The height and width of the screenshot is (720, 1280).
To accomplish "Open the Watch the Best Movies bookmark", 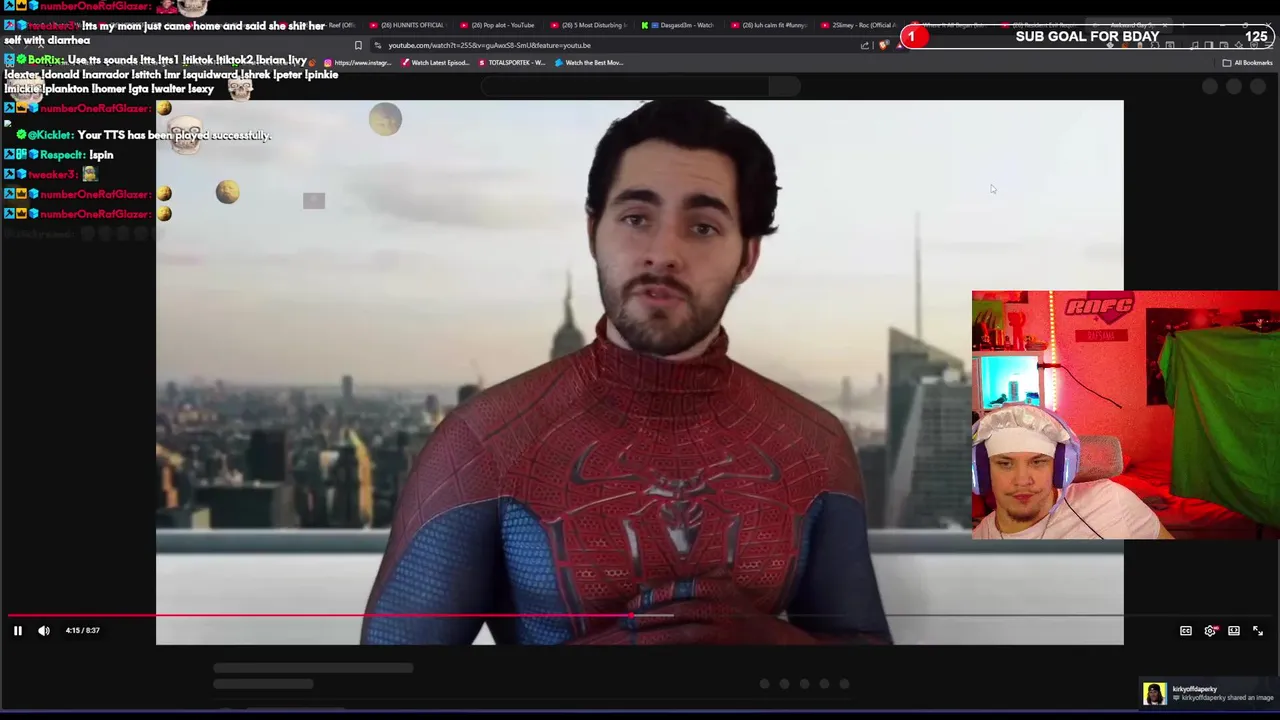I will (x=589, y=63).
